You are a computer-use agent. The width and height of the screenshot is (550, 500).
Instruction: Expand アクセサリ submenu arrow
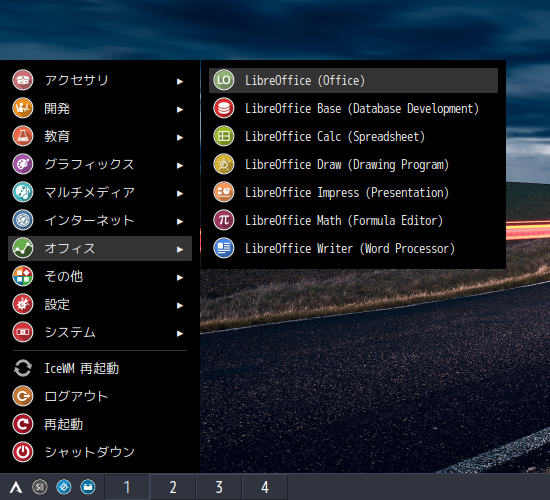tap(180, 81)
